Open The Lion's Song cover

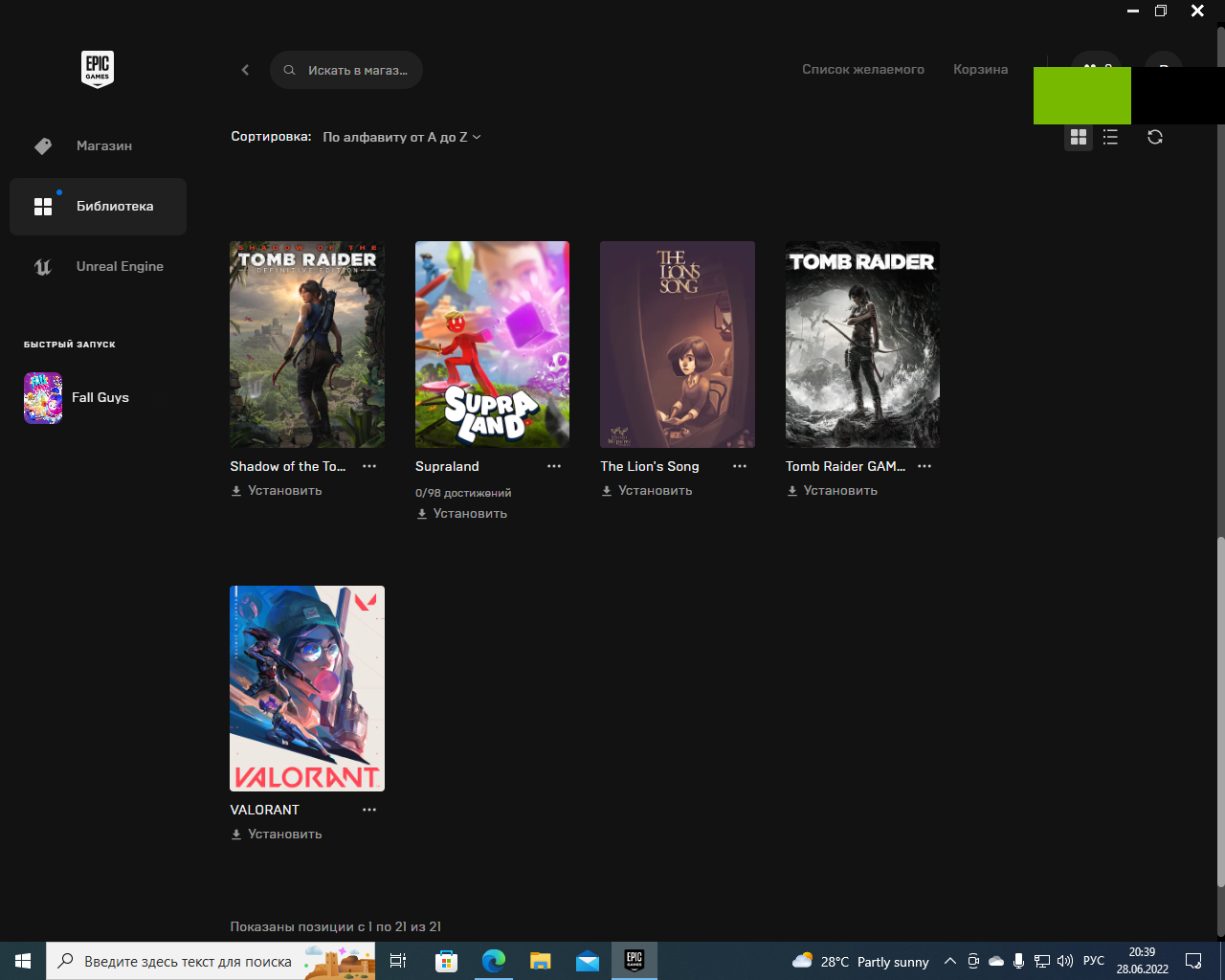[678, 345]
